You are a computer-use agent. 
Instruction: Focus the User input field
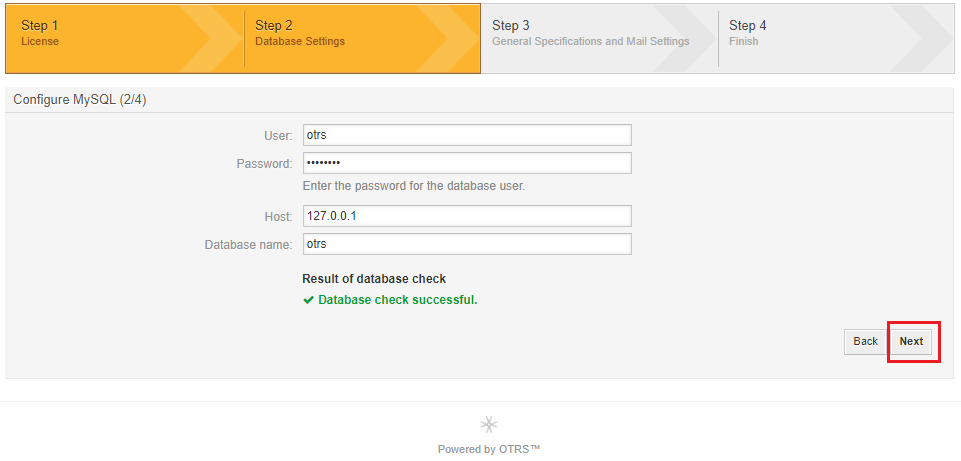pyautogui.click(x=467, y=135)
